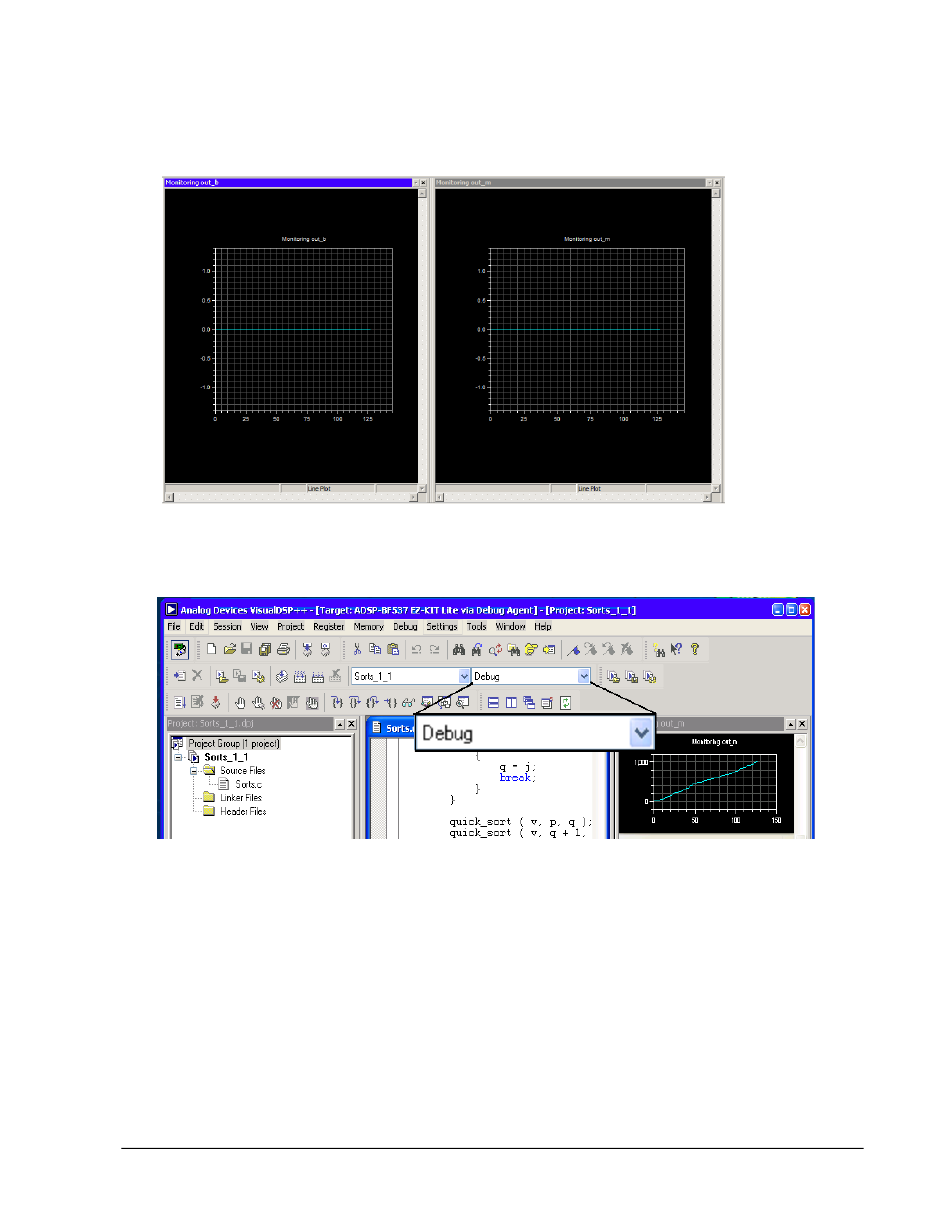The width and height of the screenshot is (950, 1232).
Task: Open the Edit menu
Action: click(x=197, y=626)
